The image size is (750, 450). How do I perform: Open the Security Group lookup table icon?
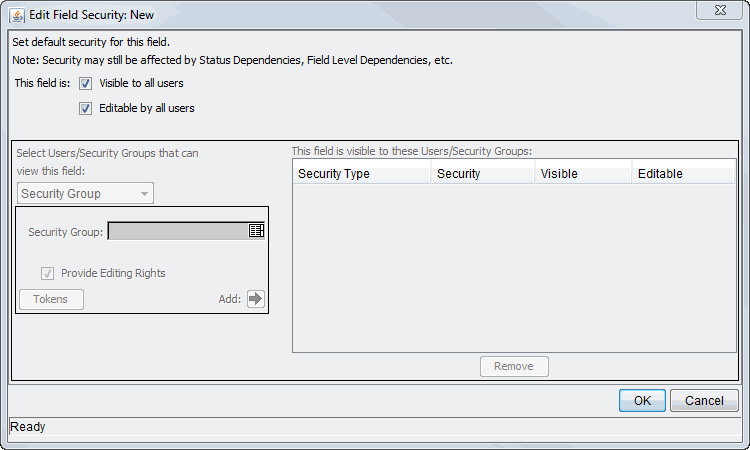point(256,231)
